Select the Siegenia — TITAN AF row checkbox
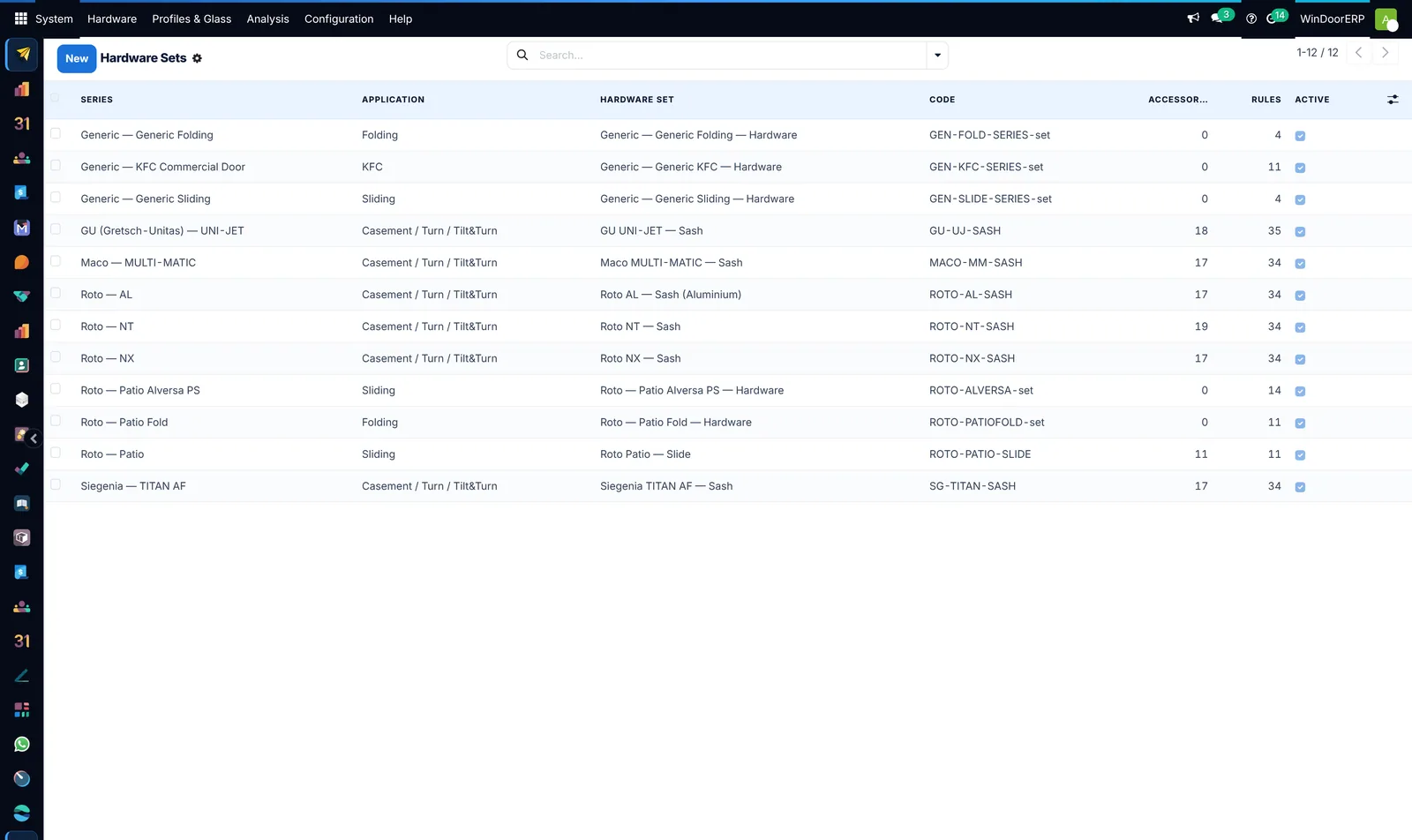This screenshot has height=840, width=1412. point(56,484)
